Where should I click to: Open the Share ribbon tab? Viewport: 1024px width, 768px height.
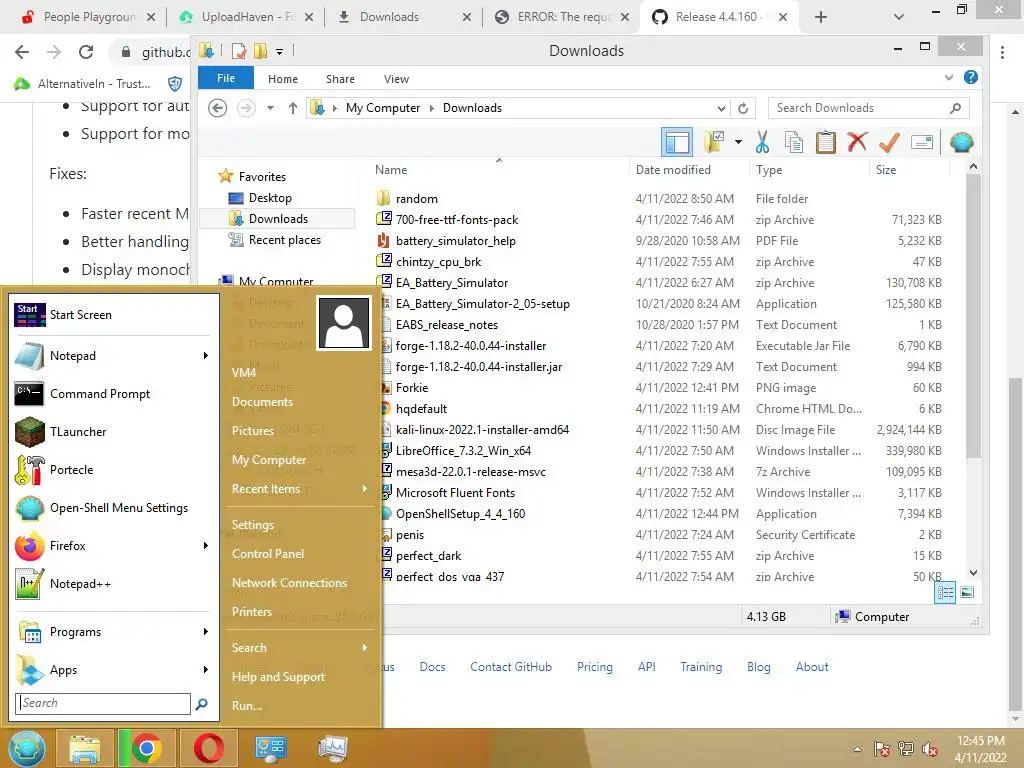pyautogui.click(x=340, y=79)
